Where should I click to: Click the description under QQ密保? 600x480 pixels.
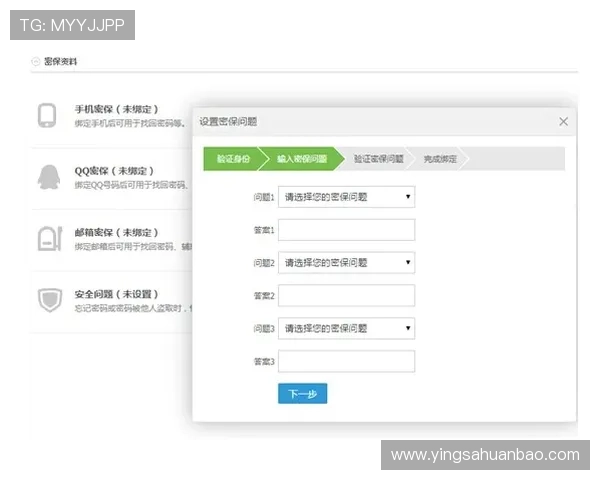coord(132,185)
